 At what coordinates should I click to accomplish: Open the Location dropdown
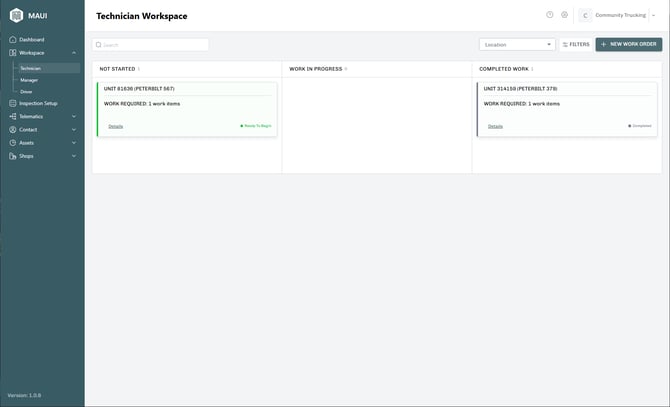(517, 44)
